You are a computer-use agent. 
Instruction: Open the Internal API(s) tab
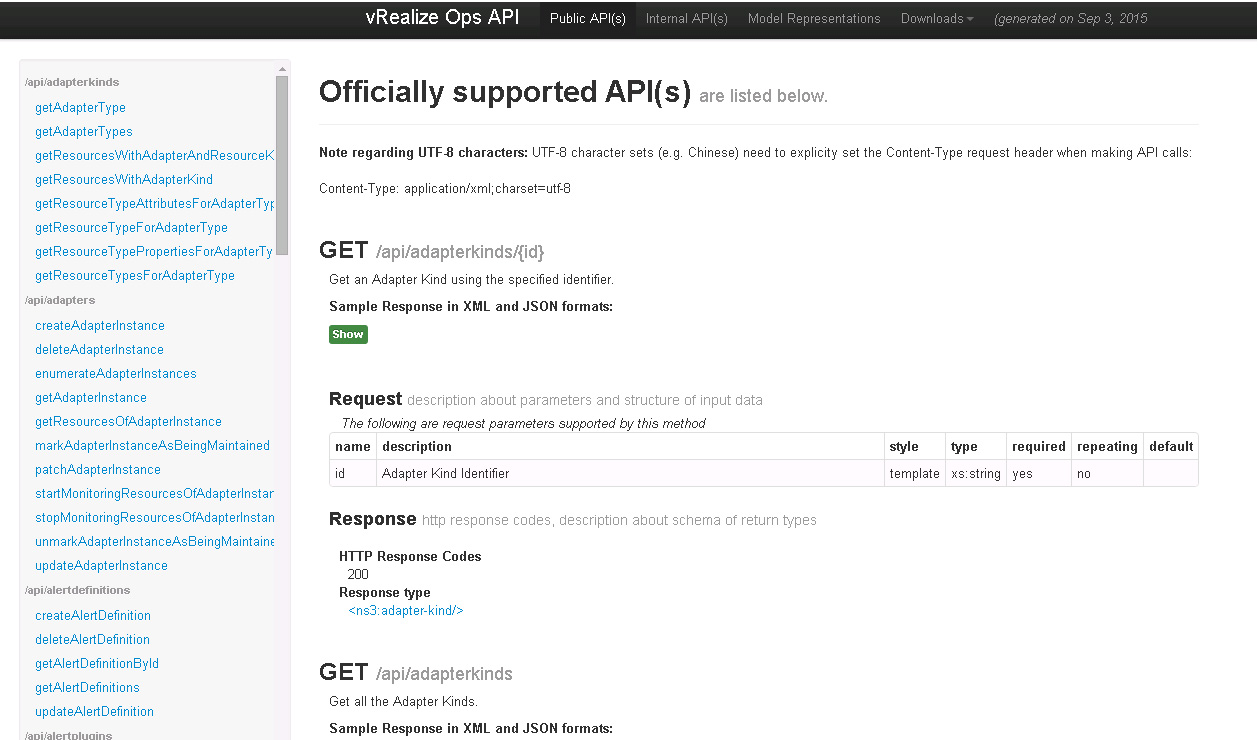click(x=687, y=19)
